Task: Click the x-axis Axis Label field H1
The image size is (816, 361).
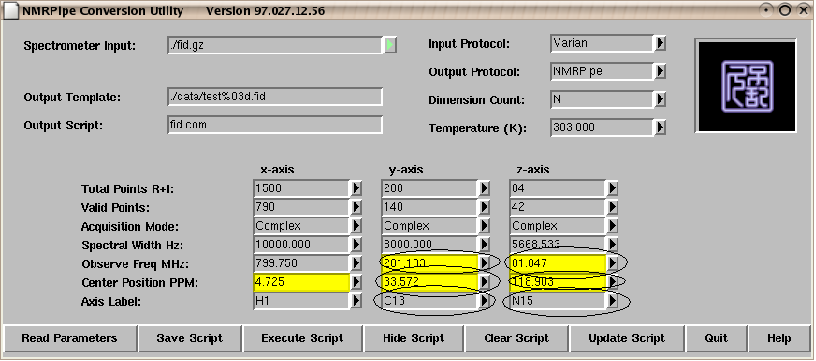Action: point(302,301)
